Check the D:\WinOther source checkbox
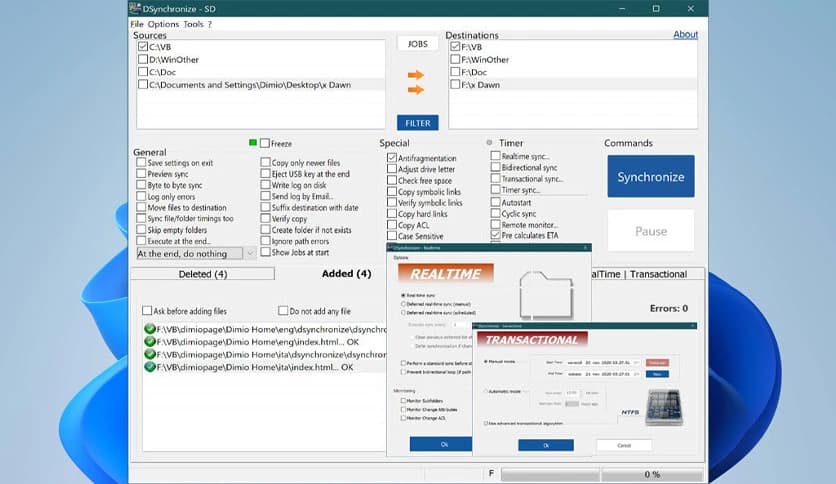 click(x=142, y=59)
